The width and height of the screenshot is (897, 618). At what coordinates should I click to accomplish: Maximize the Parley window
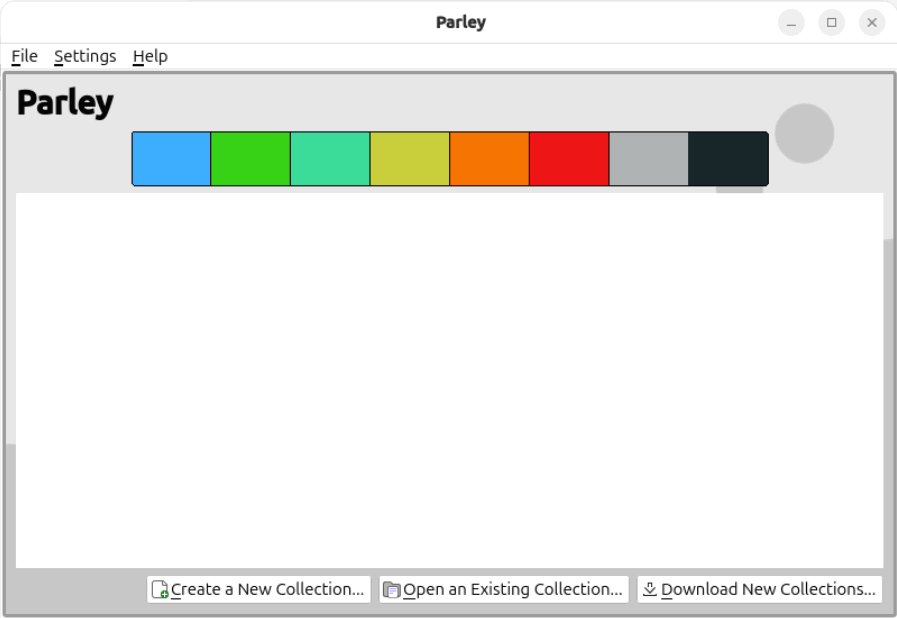tap(832, 23)
